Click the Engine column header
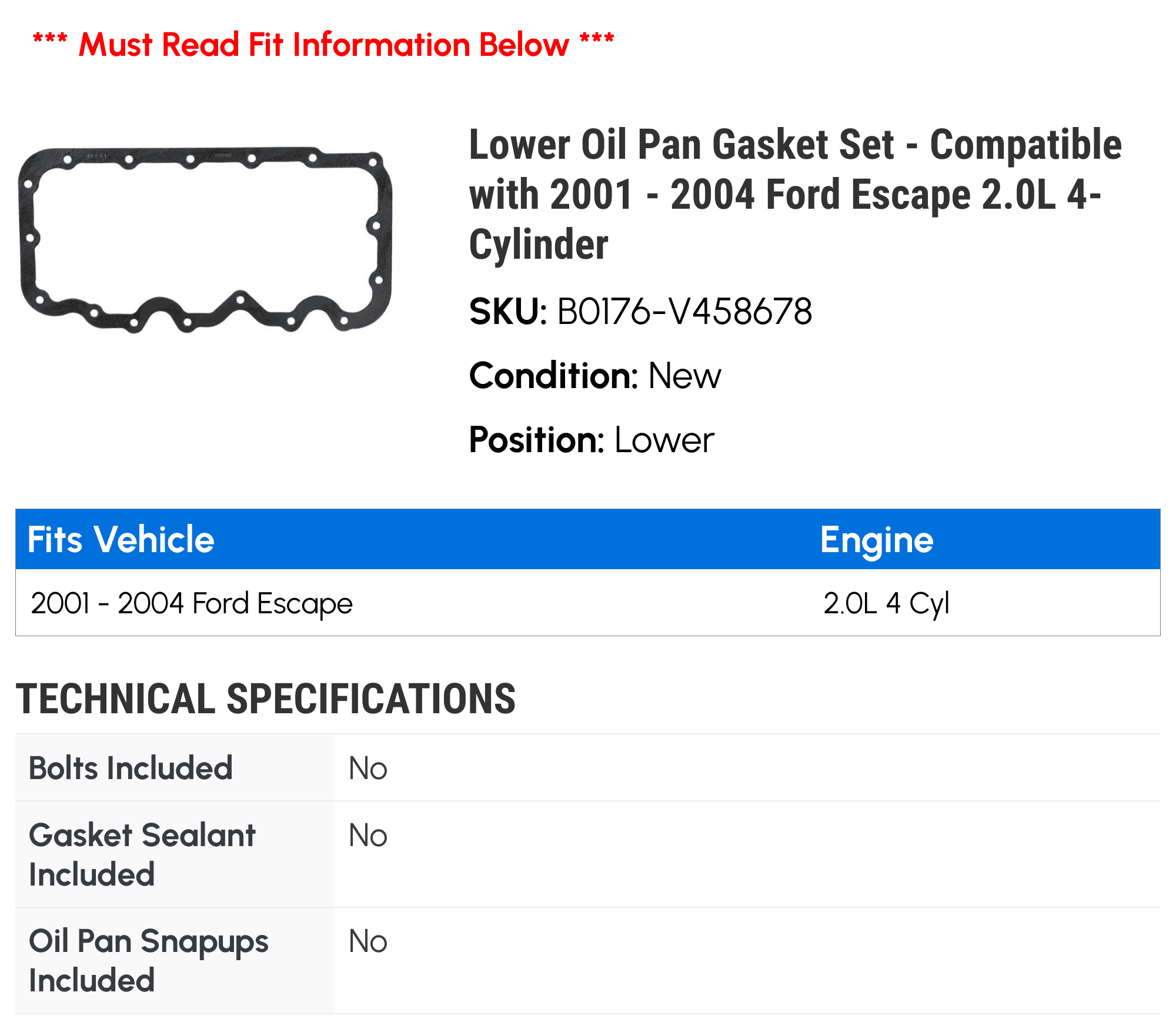Viewport: 1176px width, 1029px height. [x=877, y=539]
